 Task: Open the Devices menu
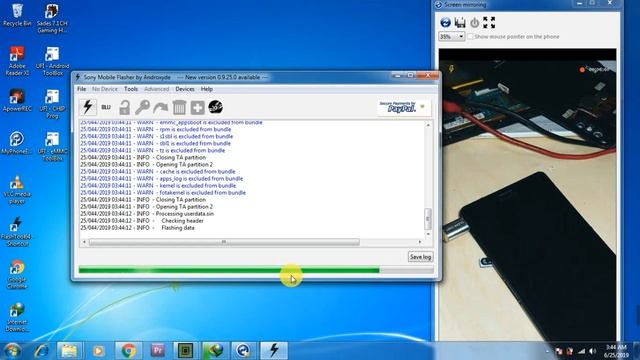coord(185,89)
